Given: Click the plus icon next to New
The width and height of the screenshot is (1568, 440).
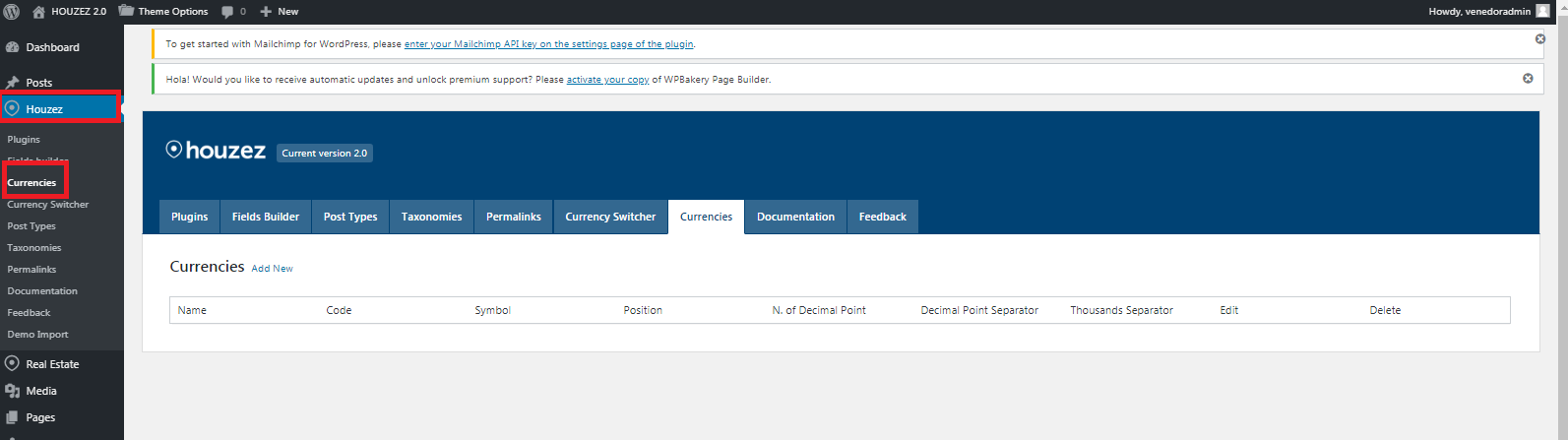Looking at the screenshot, I should (x=266, y=12).
